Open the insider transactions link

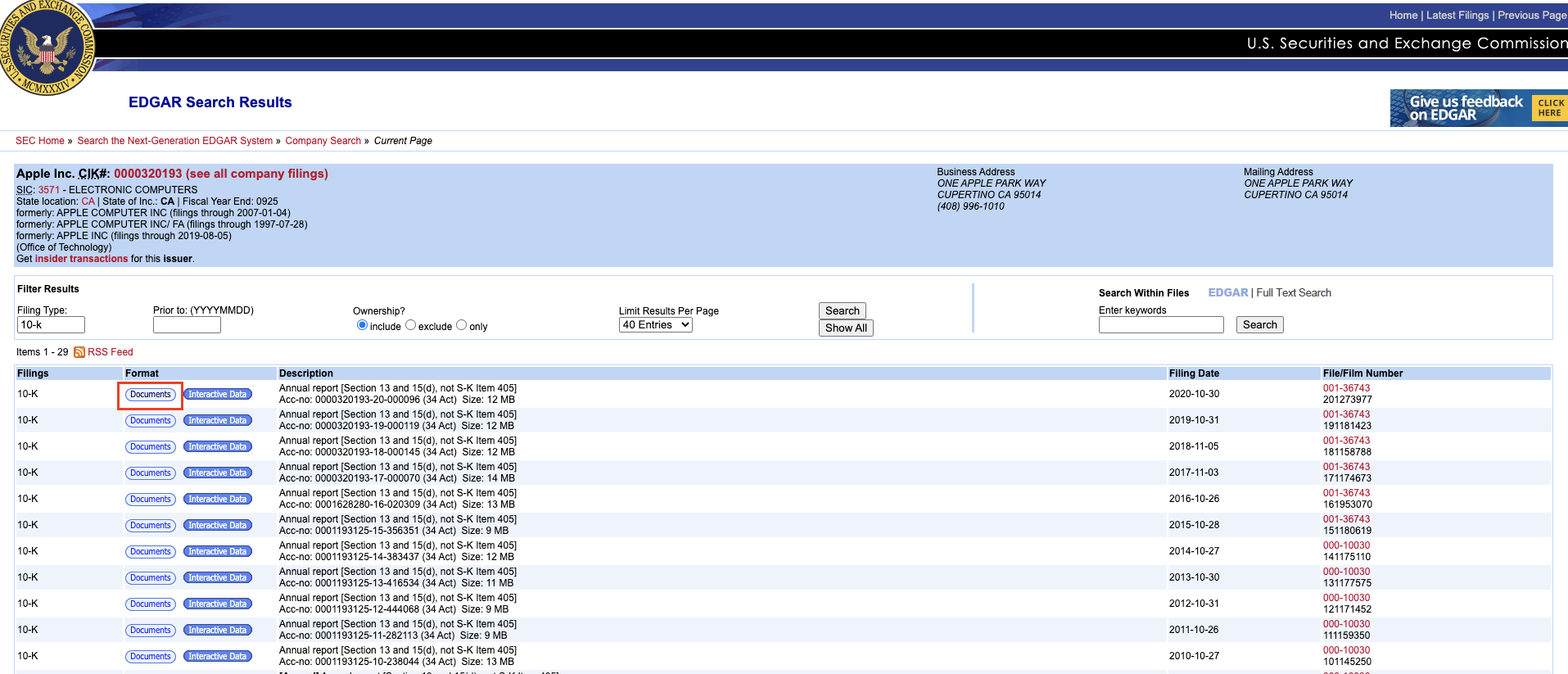click(x=81, y=259)
